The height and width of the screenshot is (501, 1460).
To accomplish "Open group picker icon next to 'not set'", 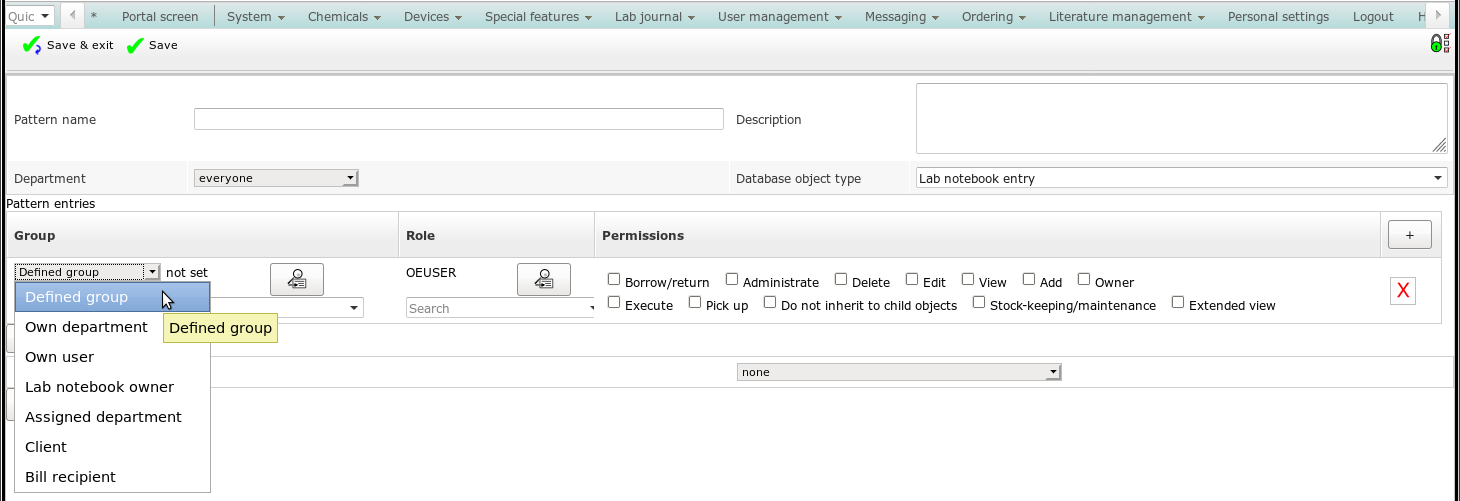I will (297, 280).
